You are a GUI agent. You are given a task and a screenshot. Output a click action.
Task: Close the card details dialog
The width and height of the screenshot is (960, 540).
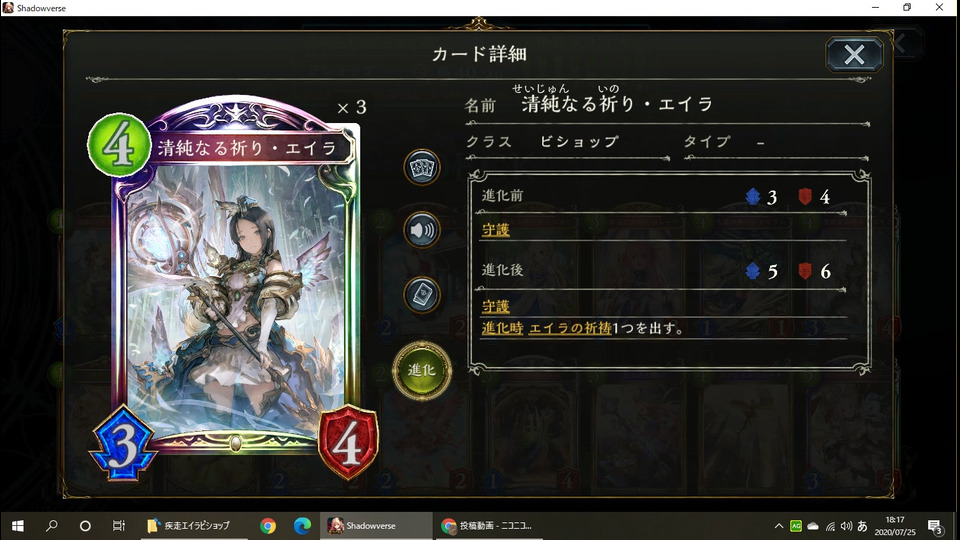point(854,55)
